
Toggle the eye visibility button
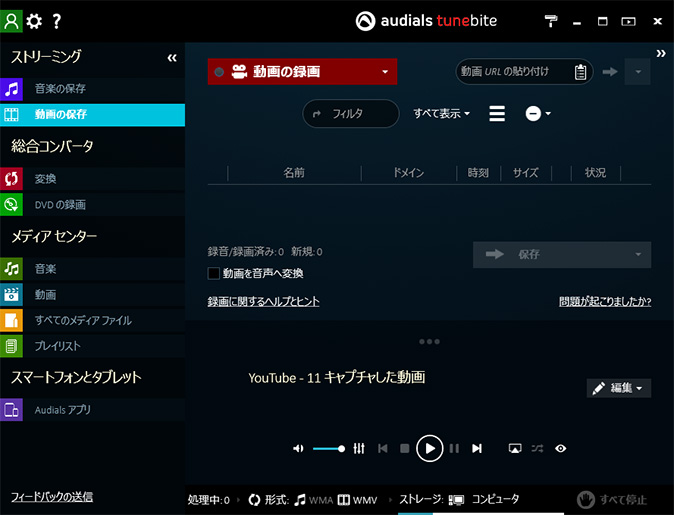pyautogui.click(x=561, y=448)
